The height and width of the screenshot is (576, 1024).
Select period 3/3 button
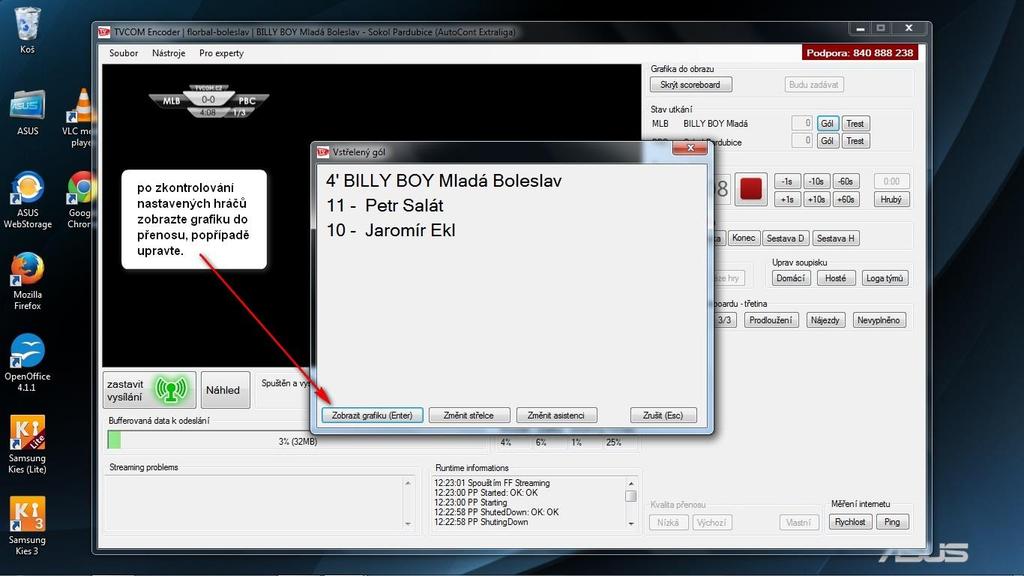(x=726, y=321)
